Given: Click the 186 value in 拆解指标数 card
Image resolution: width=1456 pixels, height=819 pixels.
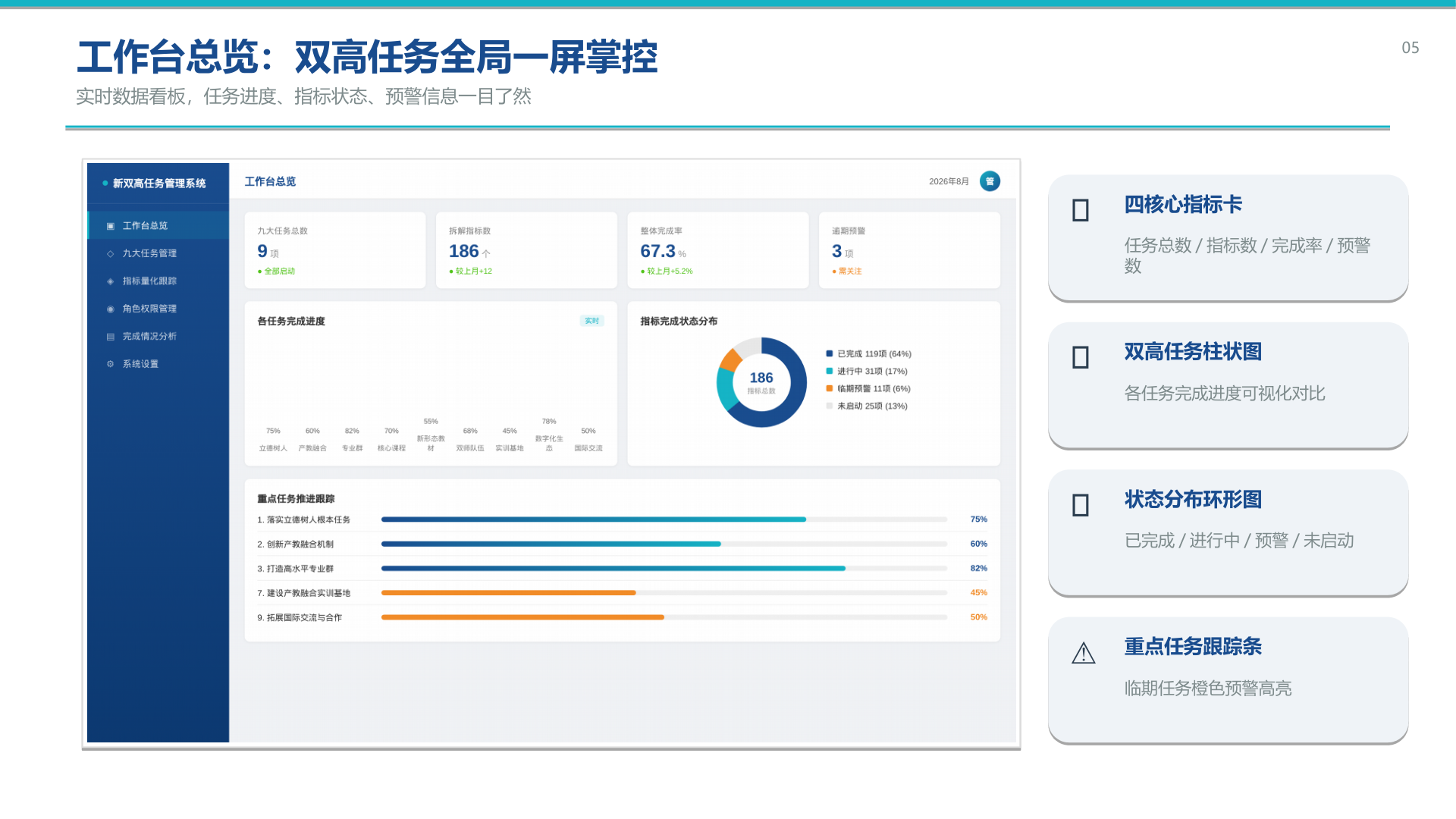Looking at the screenshot, I should (x=463, y=251).
